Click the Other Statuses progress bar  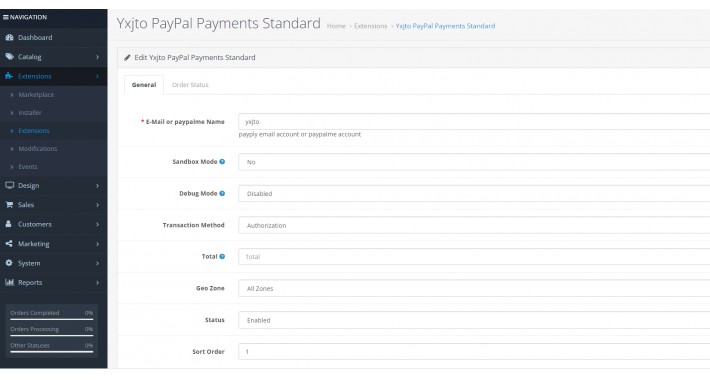pyautogui.click(x=52, y=352)
